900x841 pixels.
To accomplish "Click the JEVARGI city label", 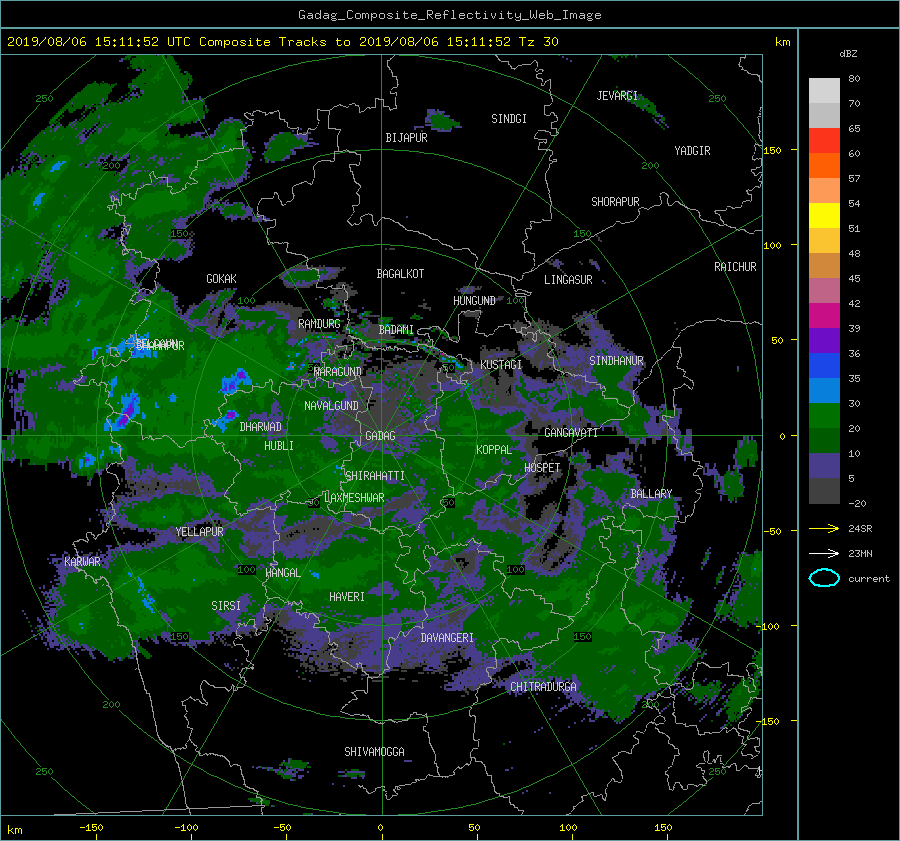I will point(617,96).
